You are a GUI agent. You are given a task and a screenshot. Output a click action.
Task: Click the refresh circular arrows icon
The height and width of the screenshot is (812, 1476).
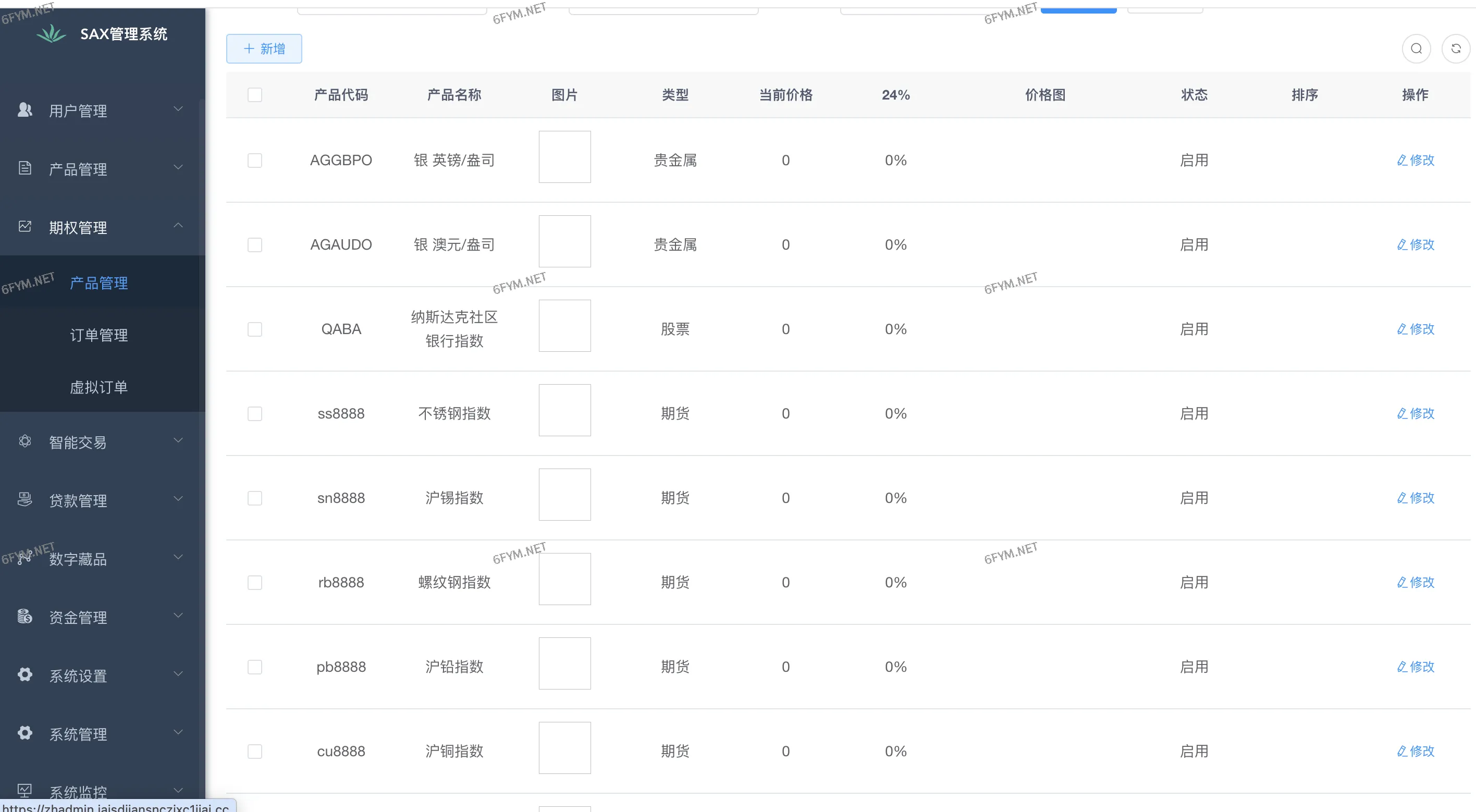tap(1455, 48)
